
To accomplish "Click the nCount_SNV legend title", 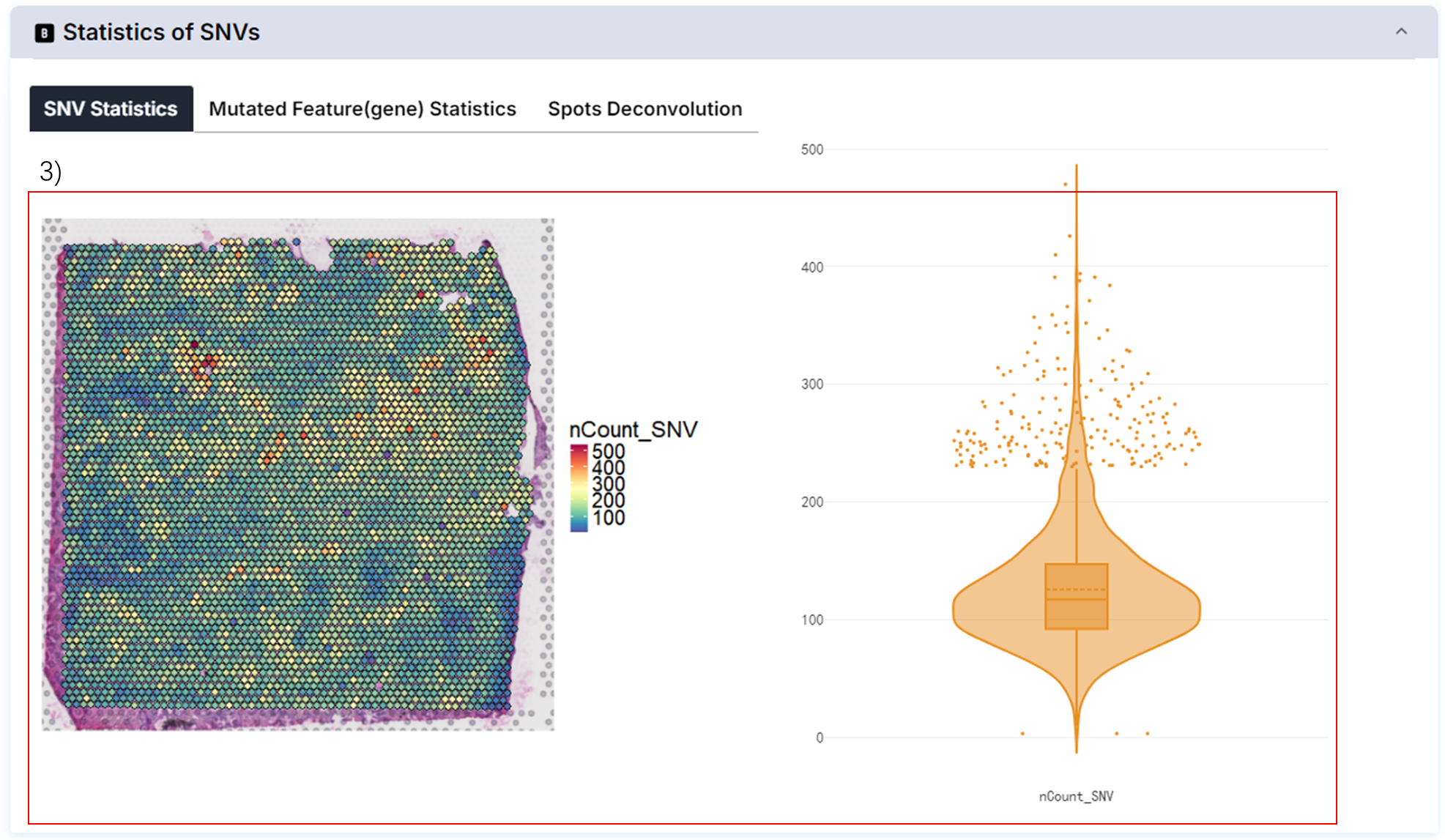I will [633, 429].
